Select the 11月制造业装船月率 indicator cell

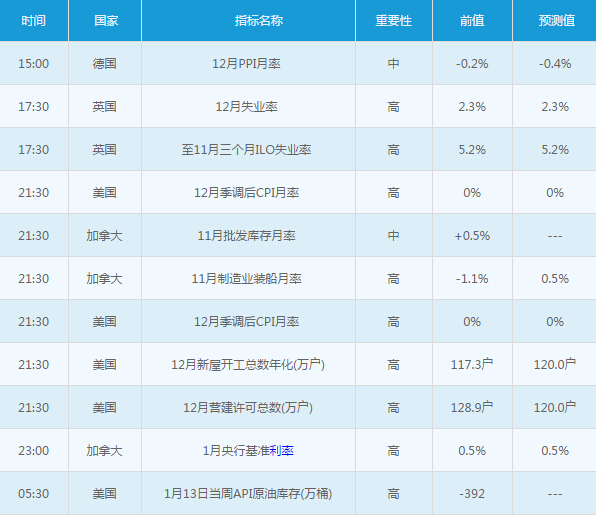pyautogui.click(x=249, y=278)
